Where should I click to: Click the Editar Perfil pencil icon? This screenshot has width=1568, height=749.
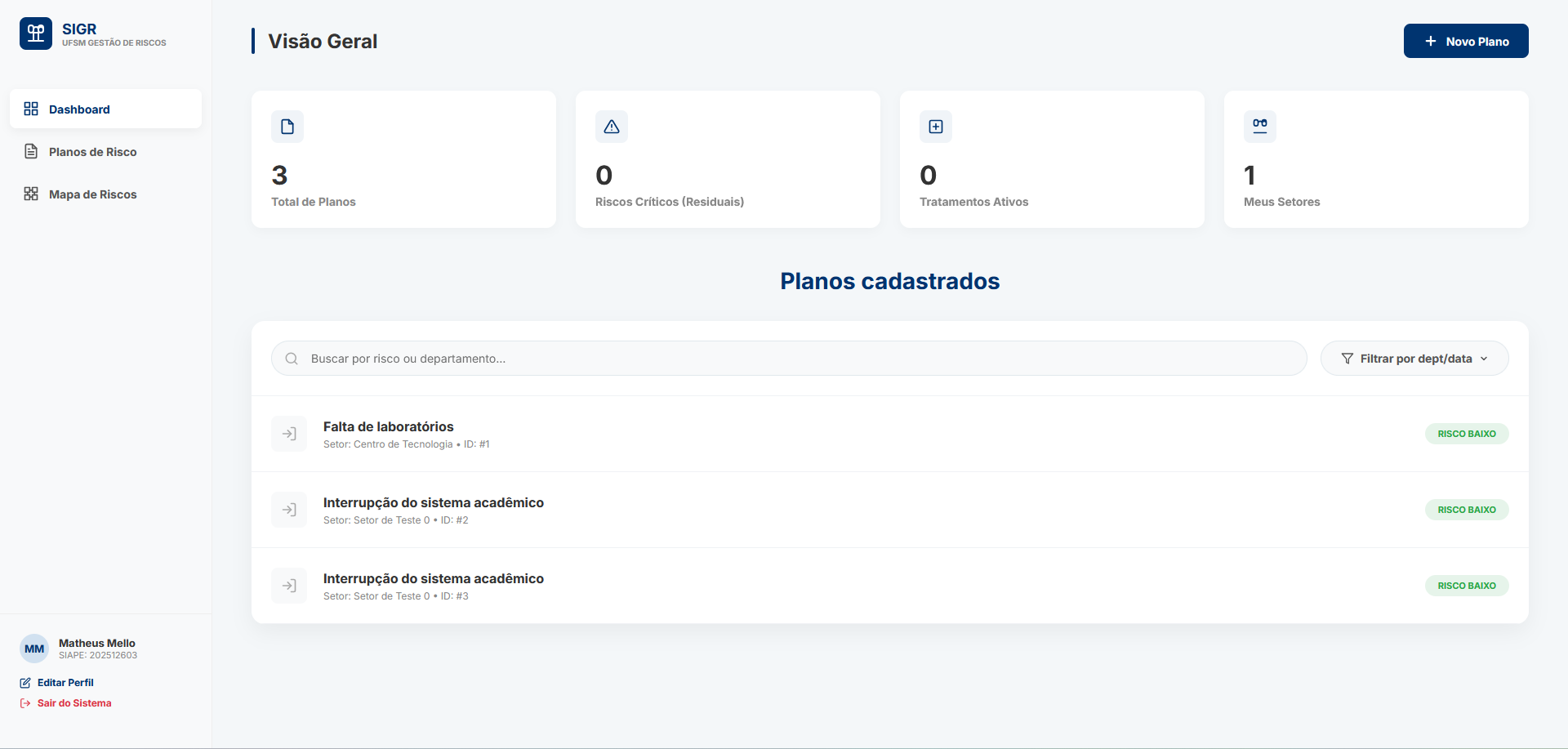[x=24, y=682]
